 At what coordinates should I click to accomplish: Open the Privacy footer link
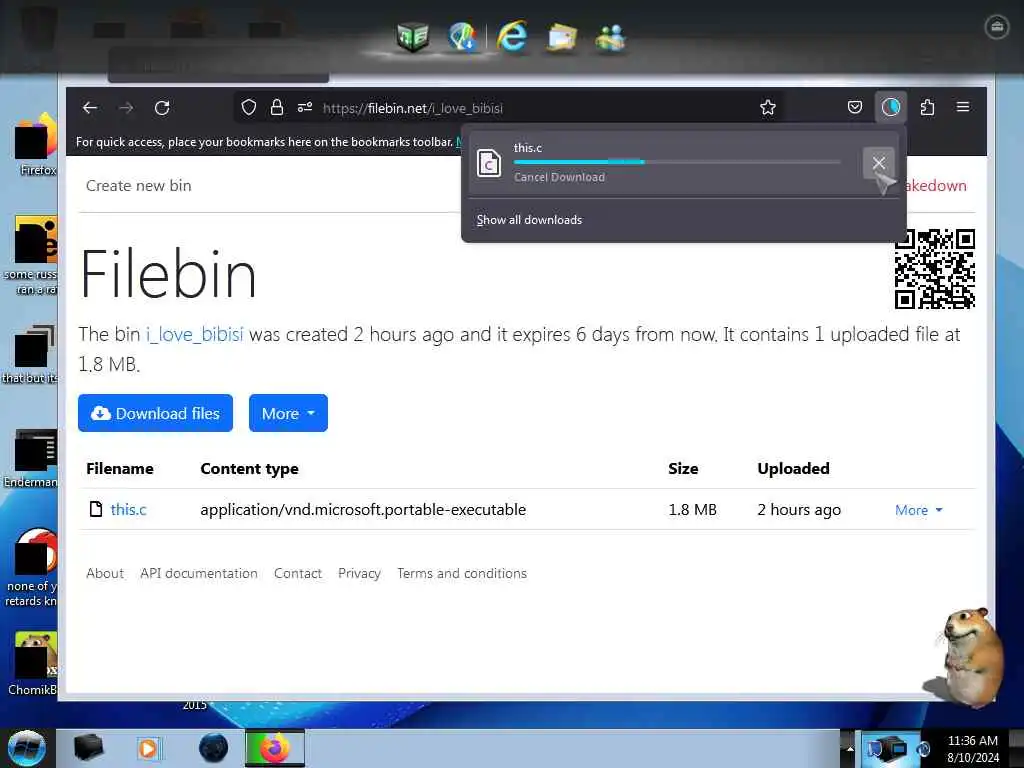tap(359, 573)
